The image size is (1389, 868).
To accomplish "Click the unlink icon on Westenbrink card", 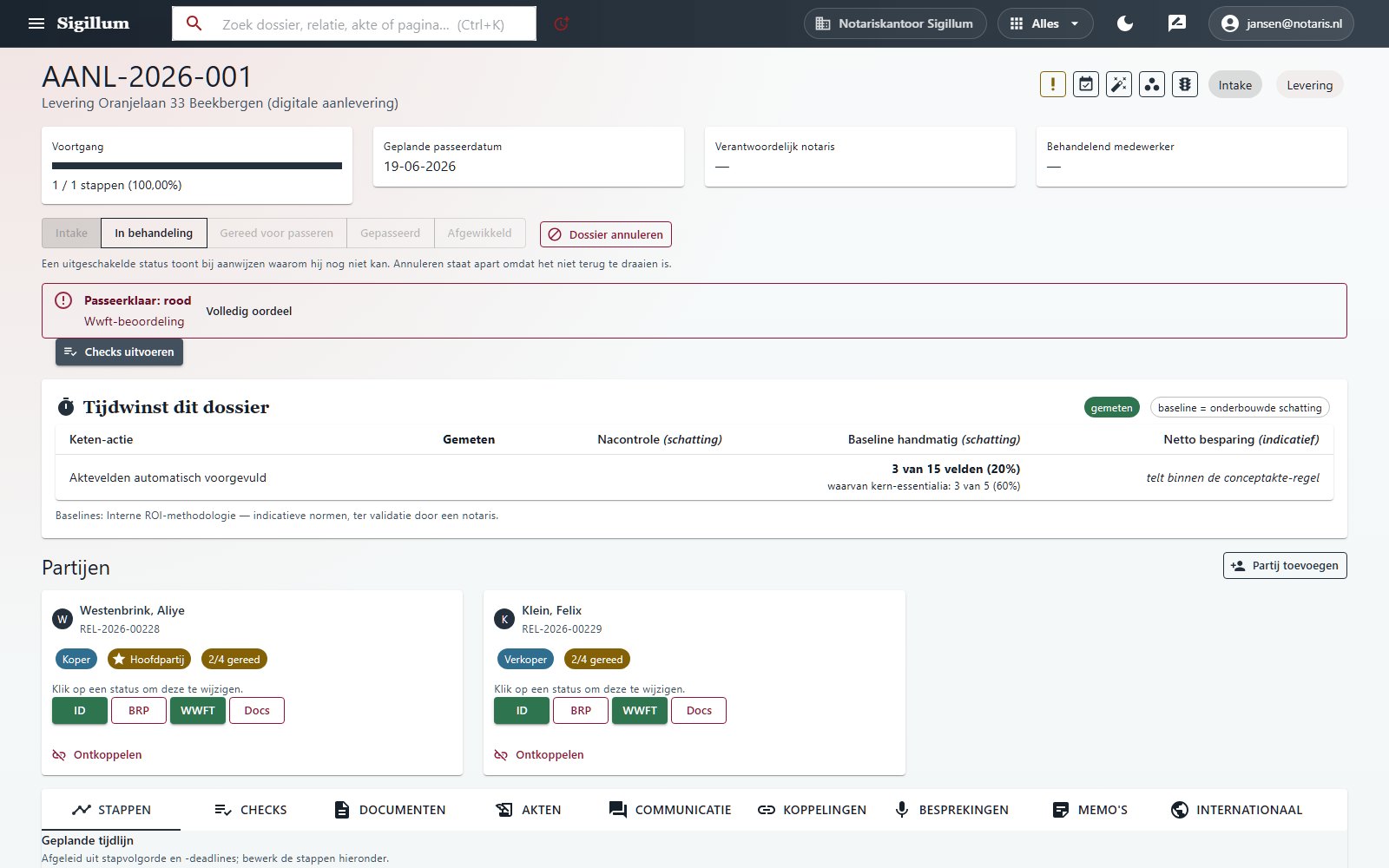I will coord(59,755).
